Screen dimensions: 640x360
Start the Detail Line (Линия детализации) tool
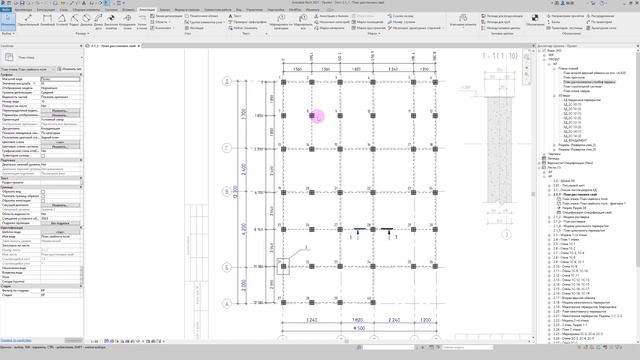coord(166,16)
